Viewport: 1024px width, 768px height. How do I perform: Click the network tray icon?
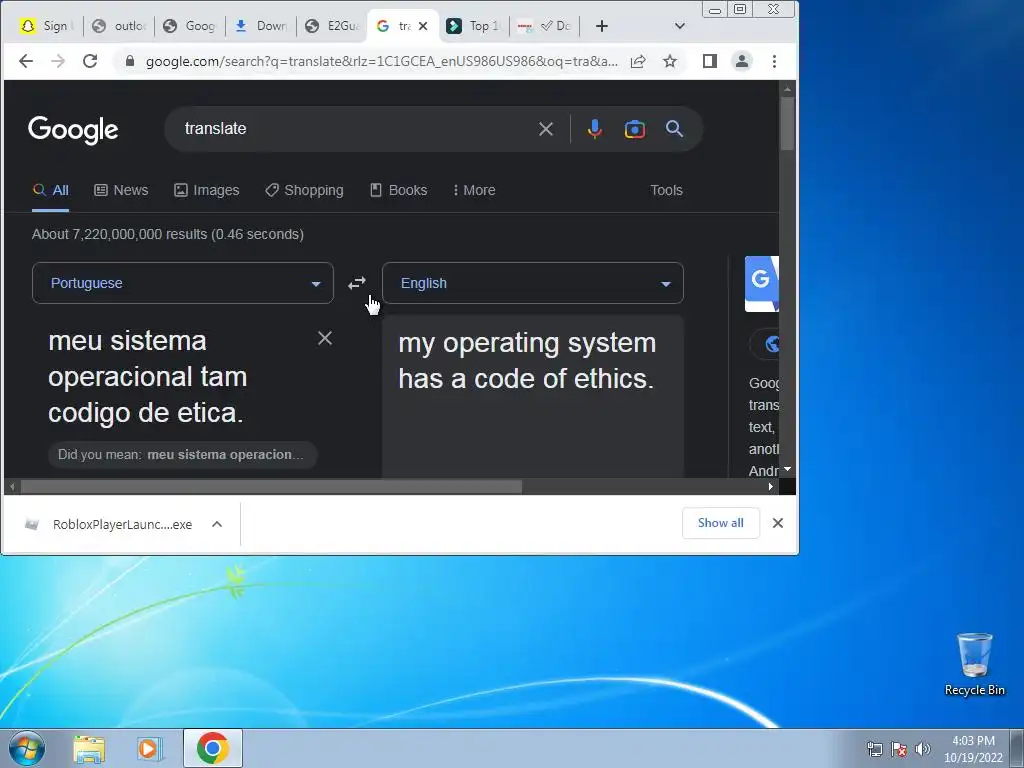874,749
